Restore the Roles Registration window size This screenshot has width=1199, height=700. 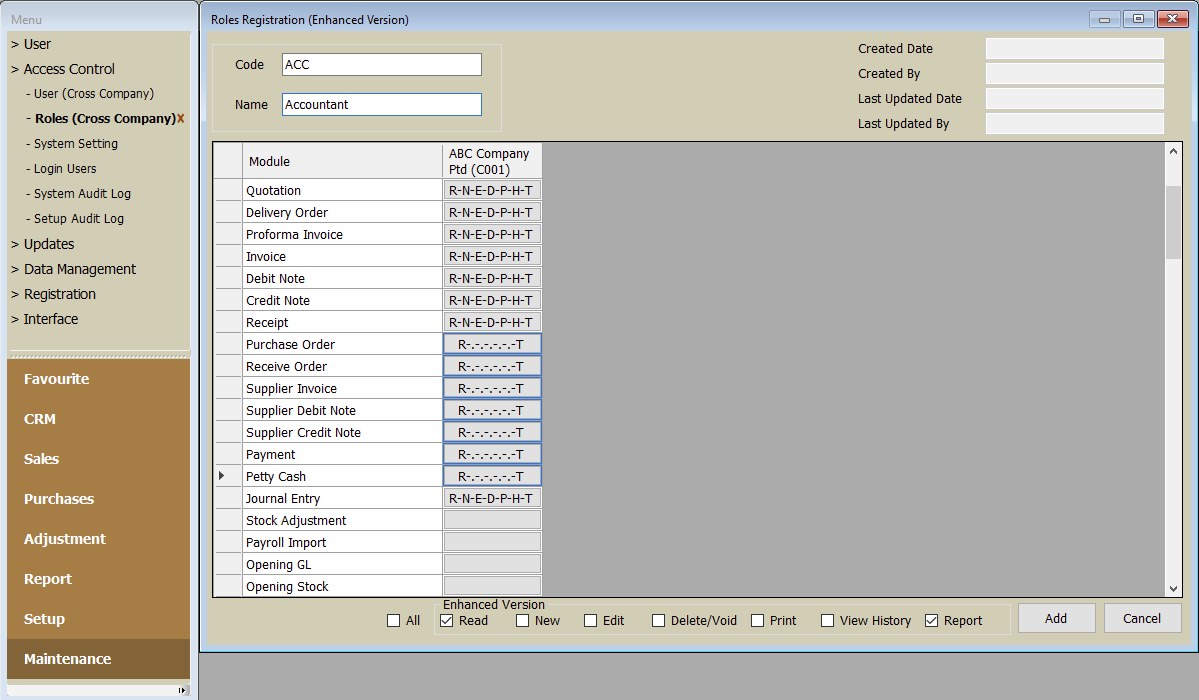1138,19
